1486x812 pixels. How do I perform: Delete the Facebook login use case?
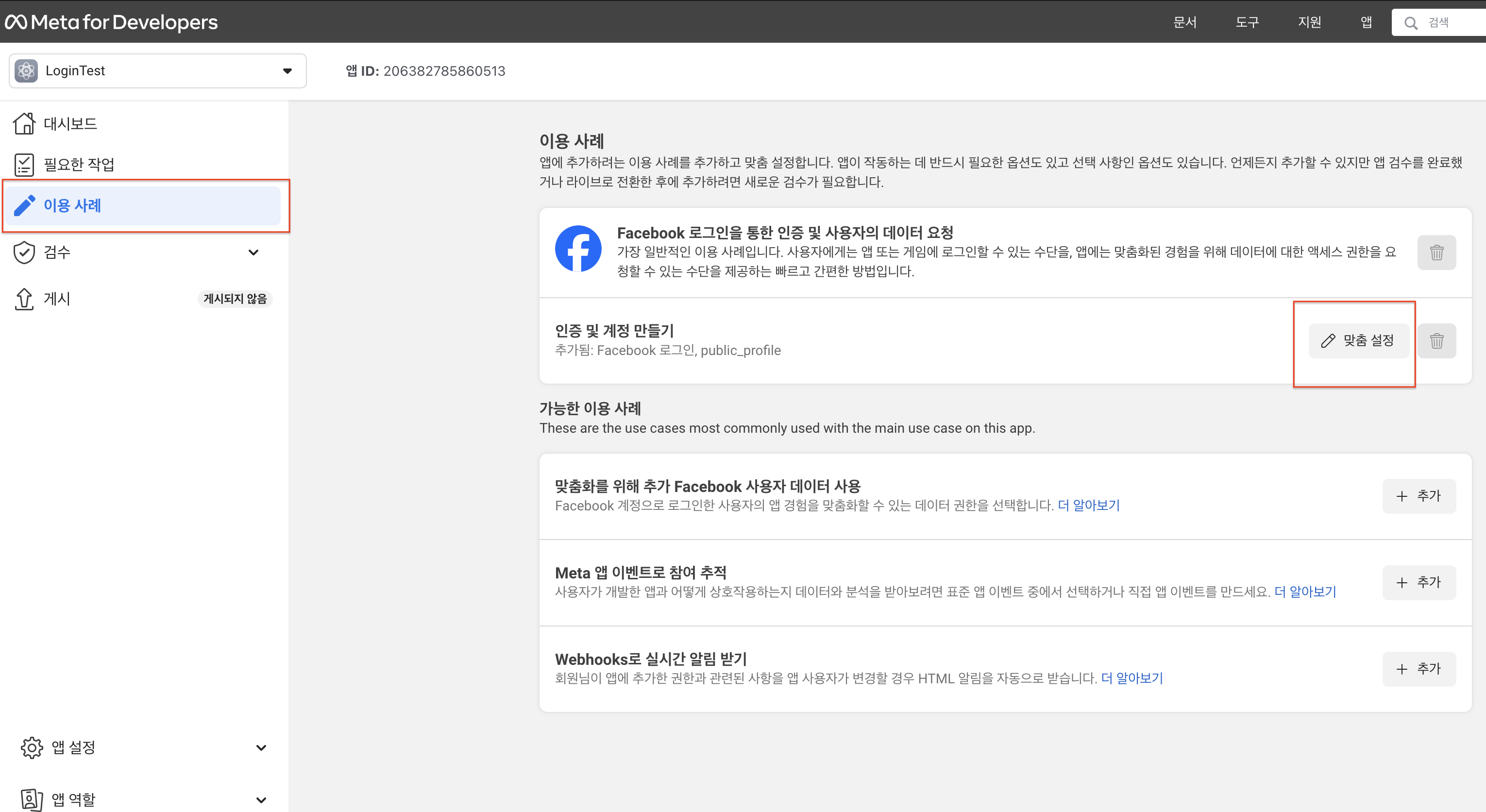[x=1436, y=252]
